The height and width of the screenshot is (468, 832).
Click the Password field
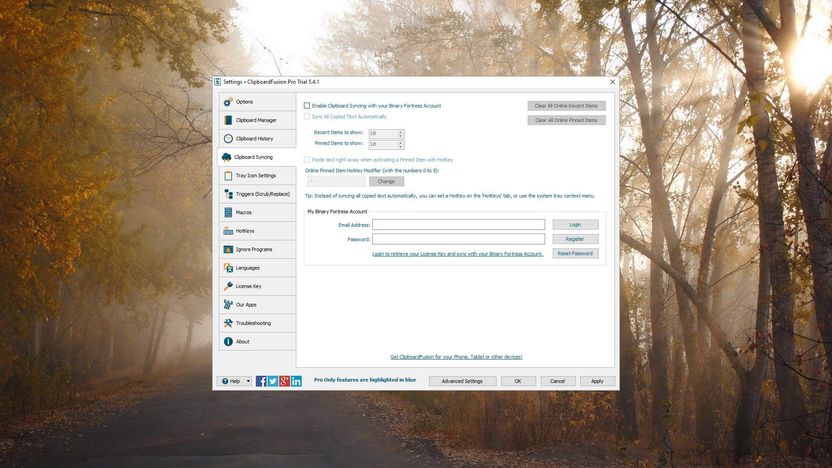(x=458, y=239)
